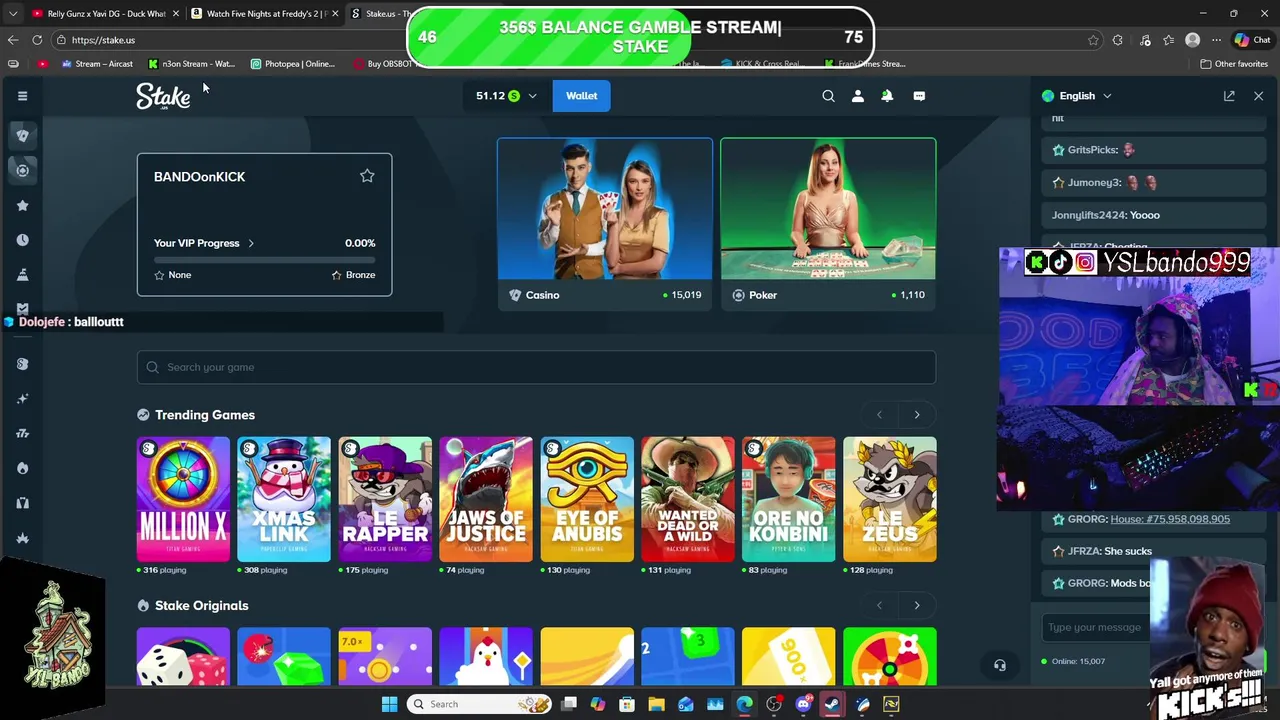Screen dimensions: 1280x720
Task: Open the crown icon in sidebar
Action: coord(22,538)
